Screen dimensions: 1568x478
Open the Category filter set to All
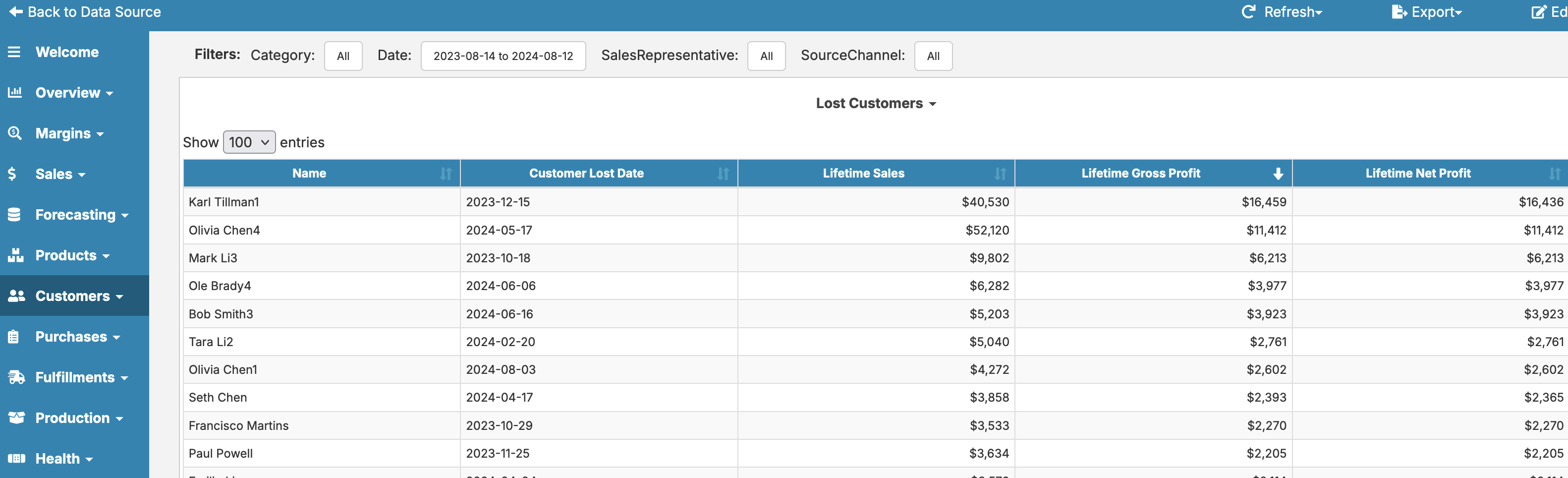click(343, 56)
